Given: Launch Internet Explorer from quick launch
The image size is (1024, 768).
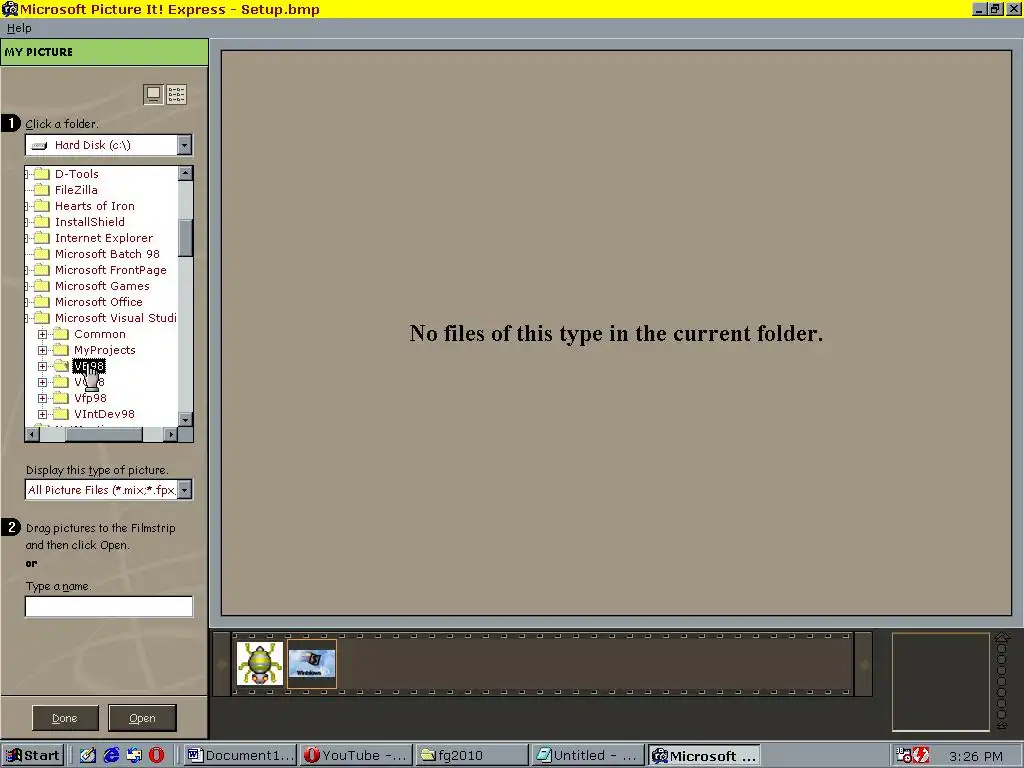Looking at the screenshot, I should (111, 756).
